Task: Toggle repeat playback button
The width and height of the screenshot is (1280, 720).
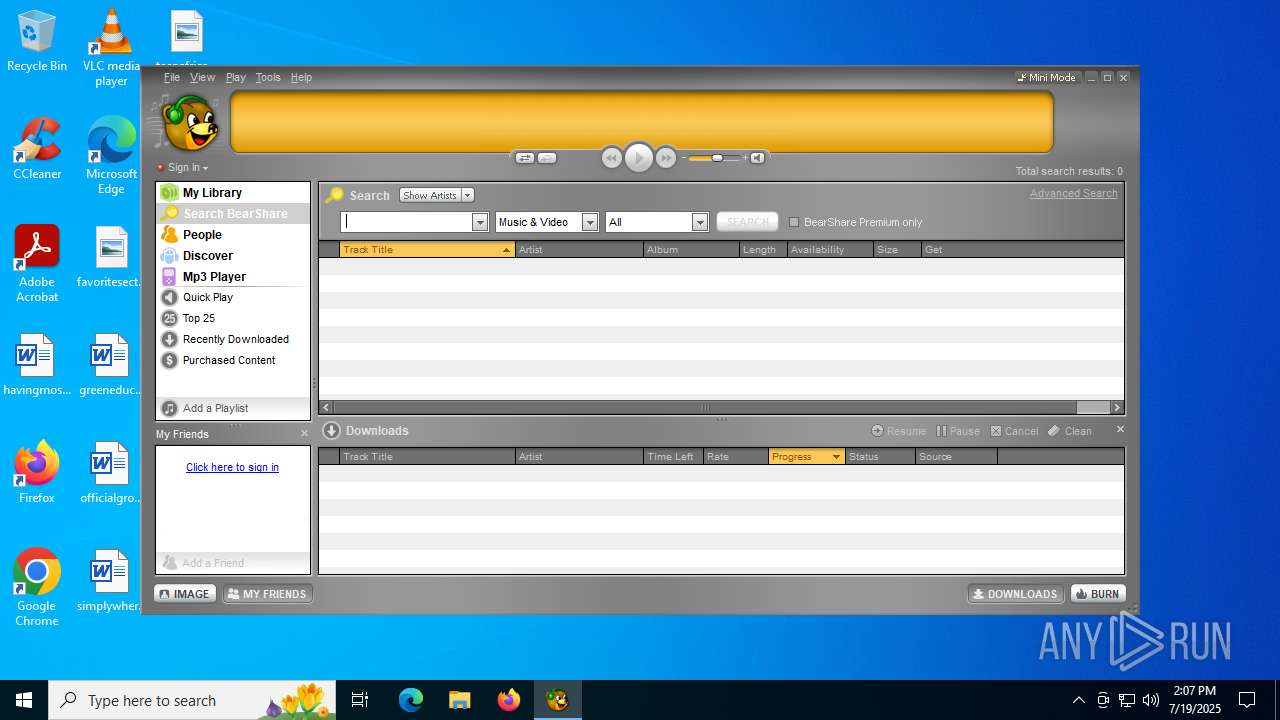Action: click(x=547, y=158)
